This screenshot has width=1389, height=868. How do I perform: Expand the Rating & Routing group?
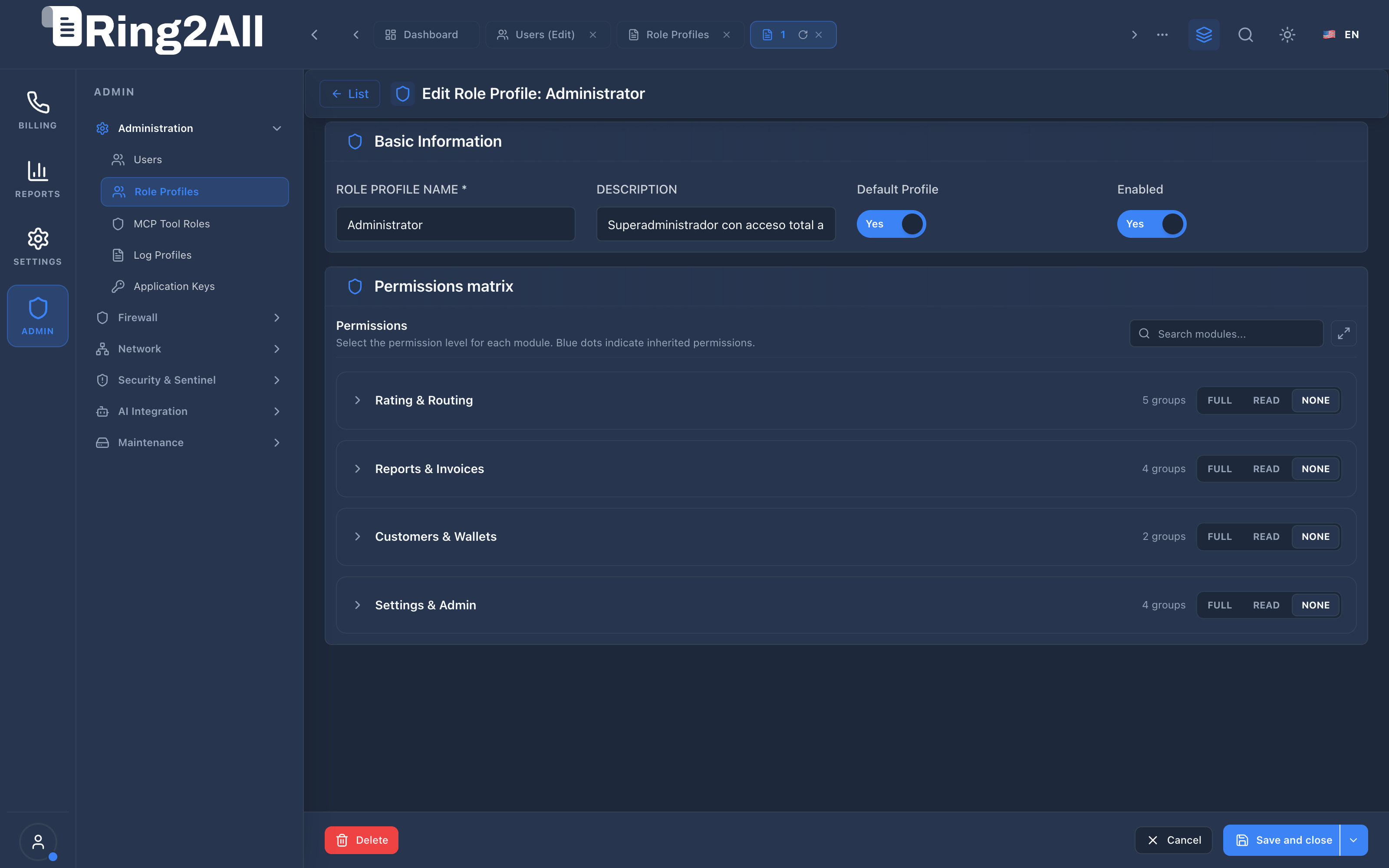[358, 400]
